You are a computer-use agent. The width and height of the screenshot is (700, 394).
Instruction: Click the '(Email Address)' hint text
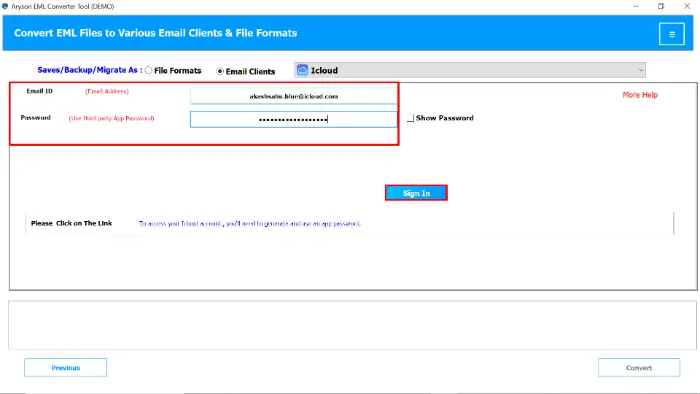tap(107, 91)
